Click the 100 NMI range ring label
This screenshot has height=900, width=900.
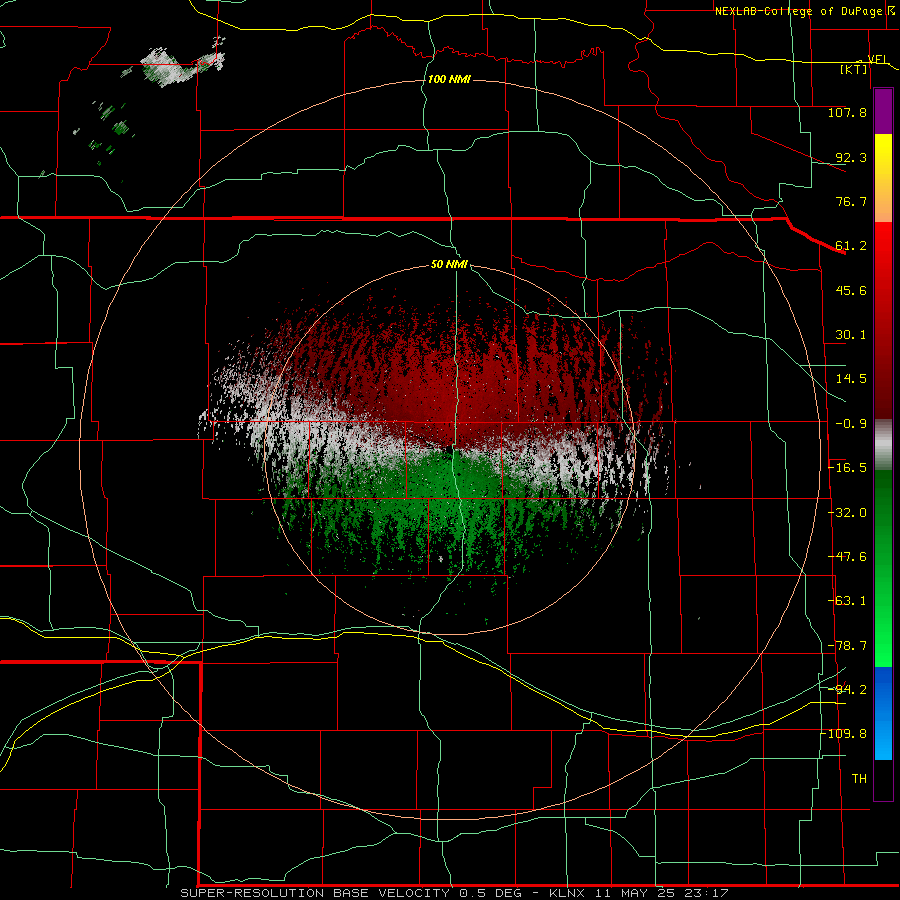coord(449,79)
